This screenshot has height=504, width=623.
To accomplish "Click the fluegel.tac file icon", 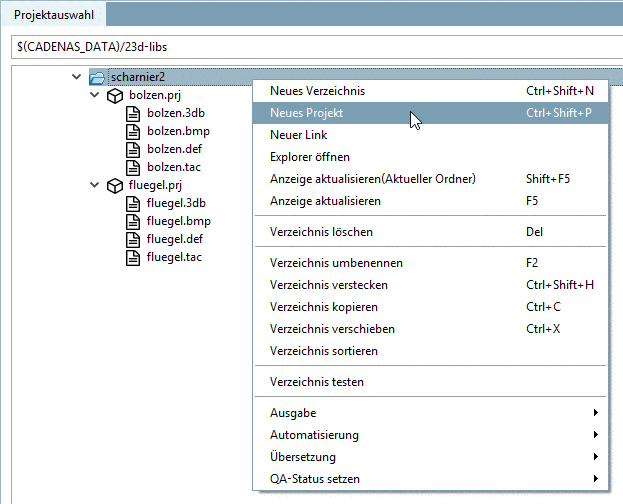I will tap(133, 258).
